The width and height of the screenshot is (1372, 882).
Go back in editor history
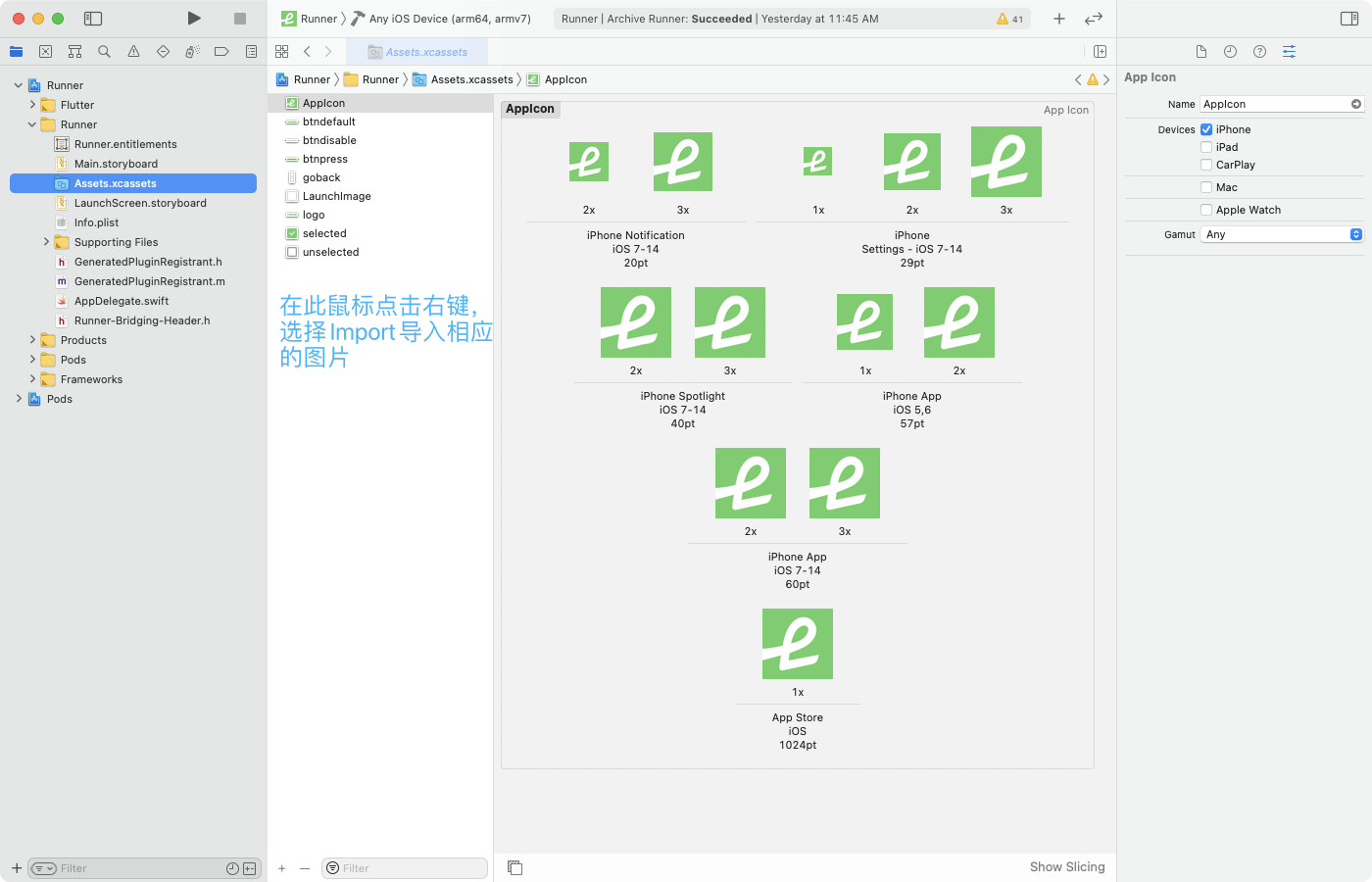point(307,52)
